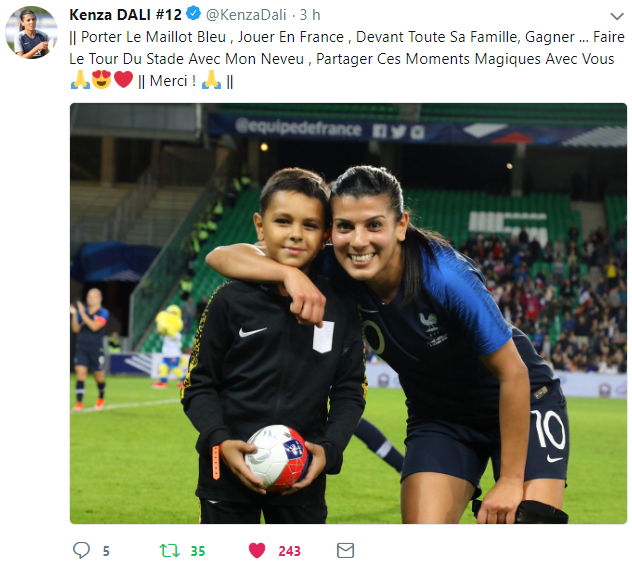Click the praying hands emoji after Merci
This screenshot has height=566, width=632.
211,79
